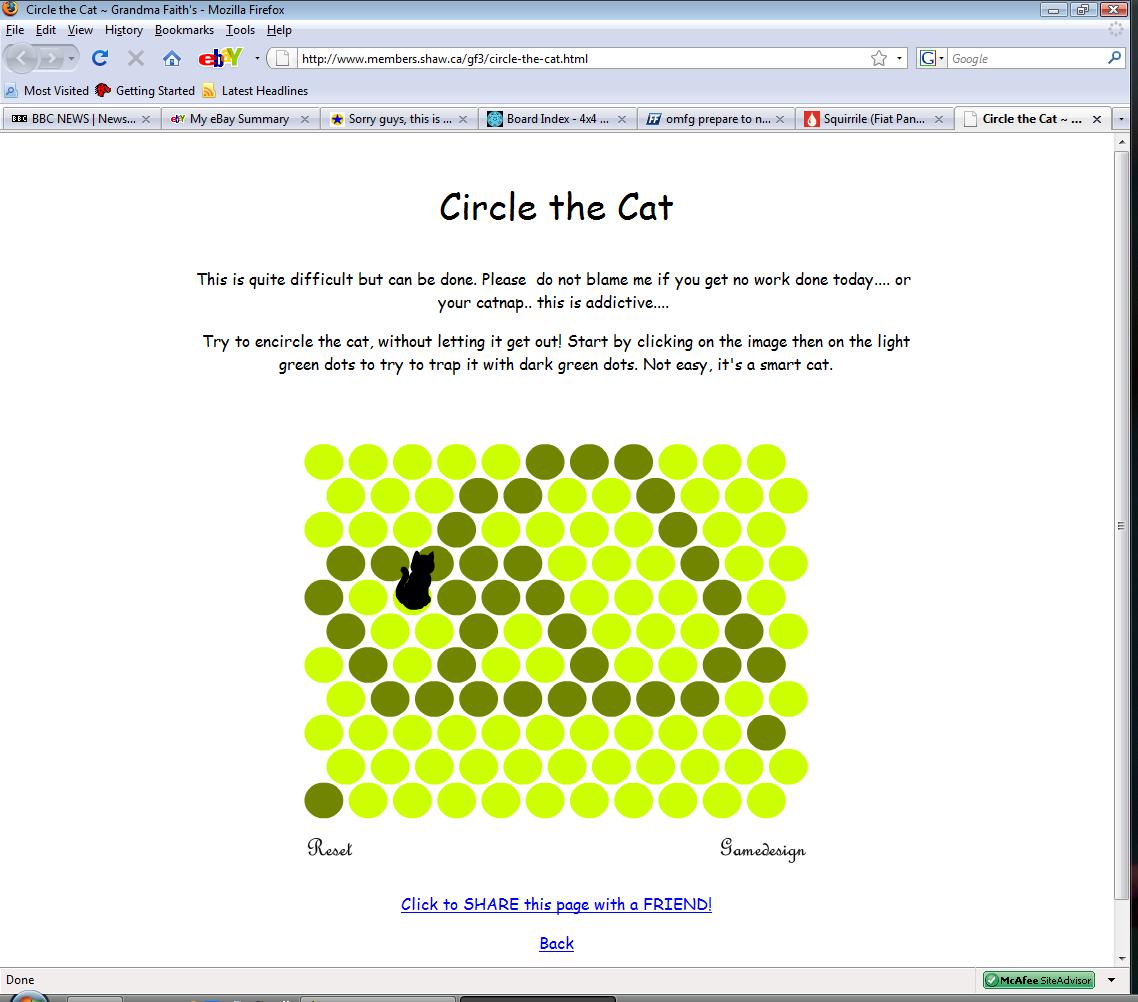Click in the Google search field
The image size is (1138, 1002).
pos(1024,58)
